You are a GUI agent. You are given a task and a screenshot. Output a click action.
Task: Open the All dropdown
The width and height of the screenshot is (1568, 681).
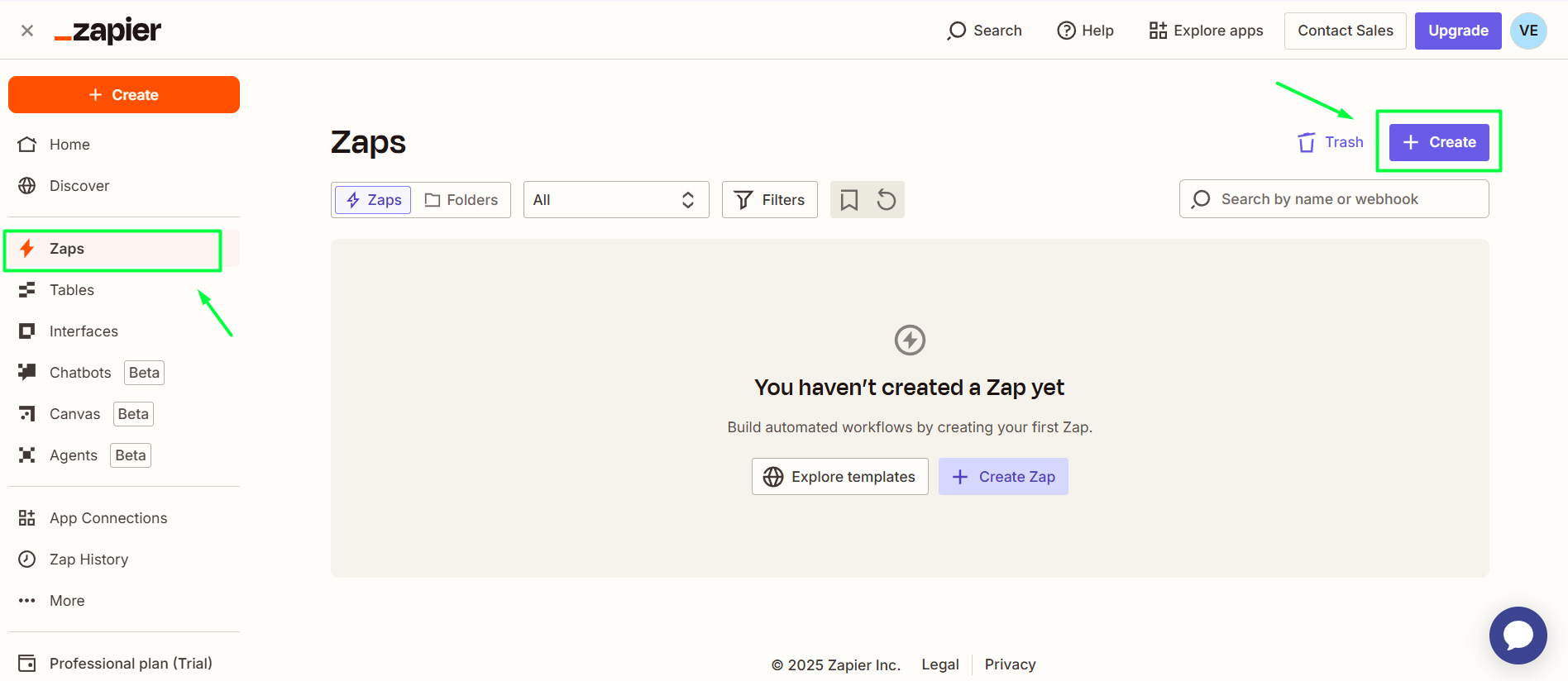[x=616, y=200]
